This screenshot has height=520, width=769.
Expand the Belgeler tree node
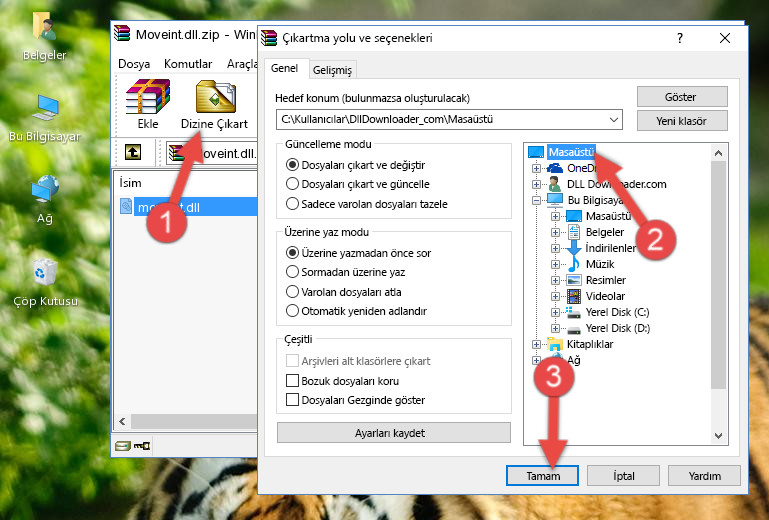pos(555,232)
